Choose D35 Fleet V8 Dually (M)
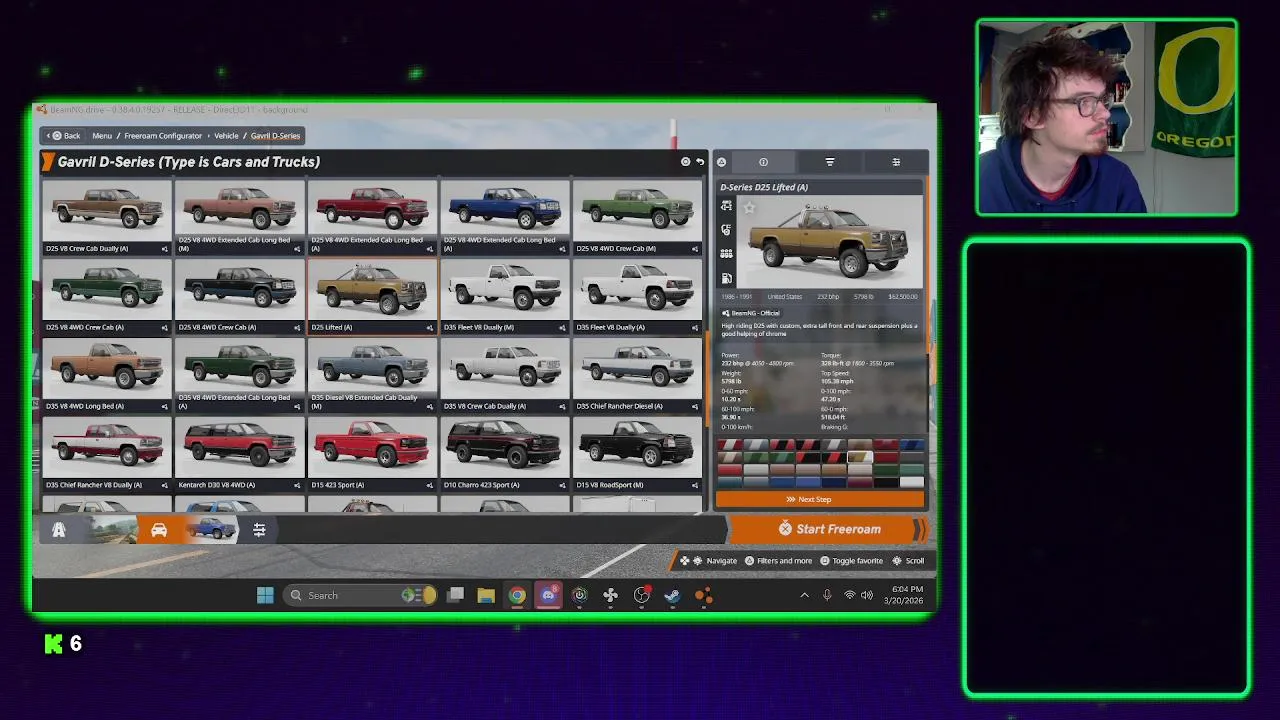This screenshot has width=1280, height=720. pos(505,296)
